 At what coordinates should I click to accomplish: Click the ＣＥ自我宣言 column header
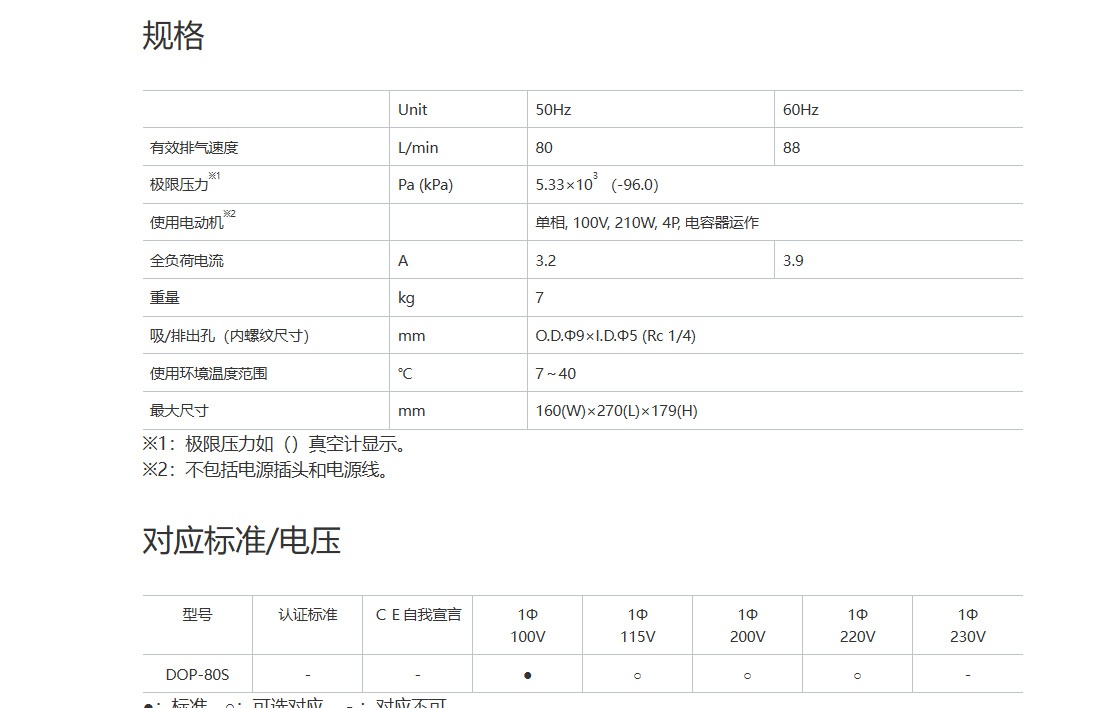(417, 615)
